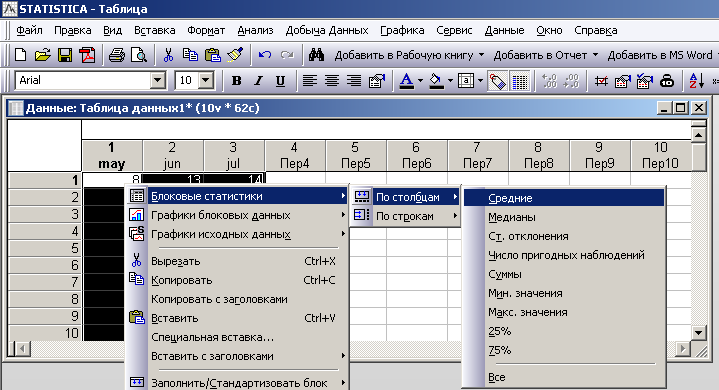Select Средние in column statistics submenu

(x=564, y=198)
